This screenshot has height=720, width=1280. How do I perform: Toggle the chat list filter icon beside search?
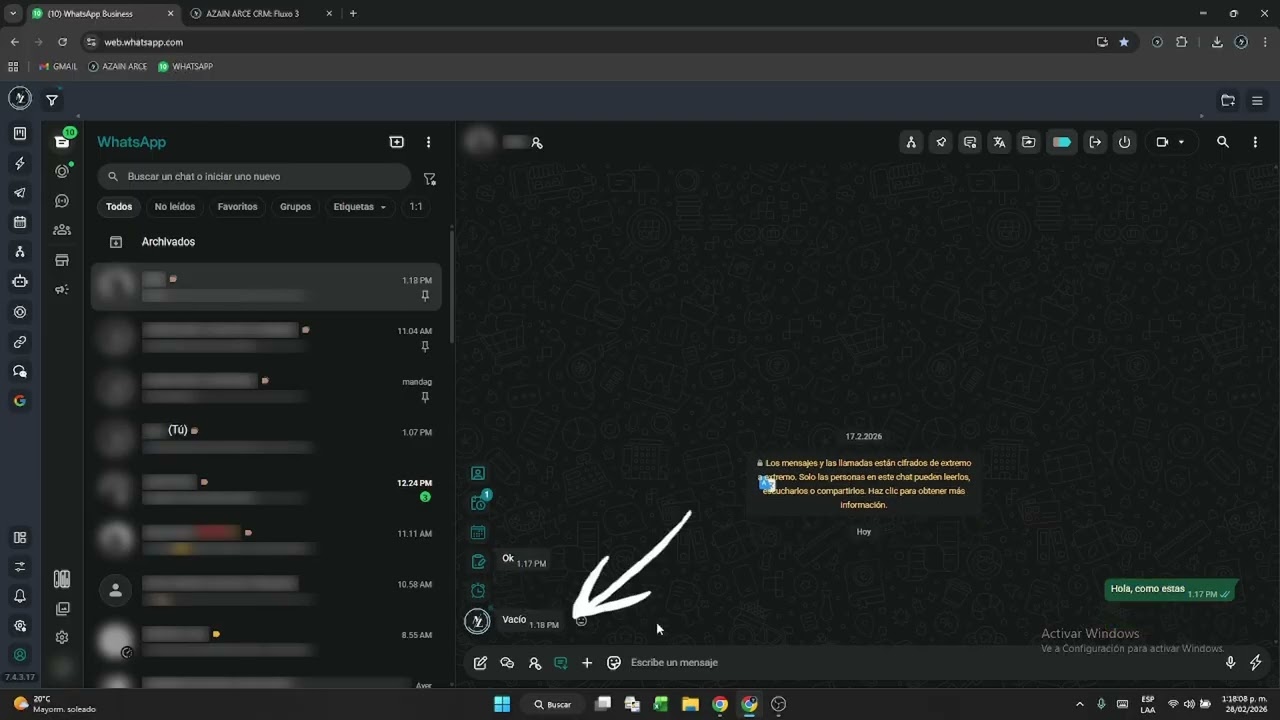click(430, 179)
